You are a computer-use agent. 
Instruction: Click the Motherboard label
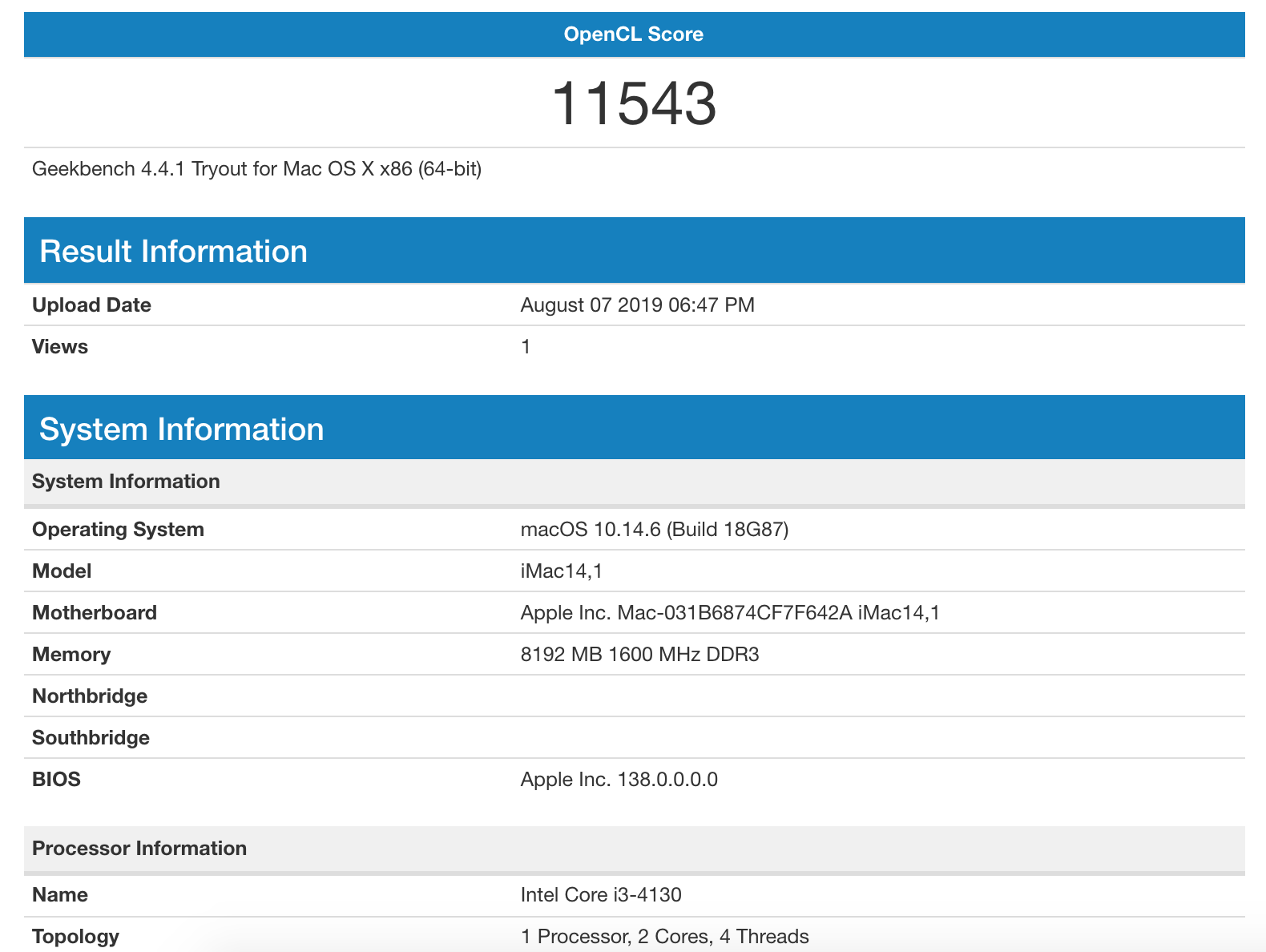pyautogui.click(x=95, y=613)
